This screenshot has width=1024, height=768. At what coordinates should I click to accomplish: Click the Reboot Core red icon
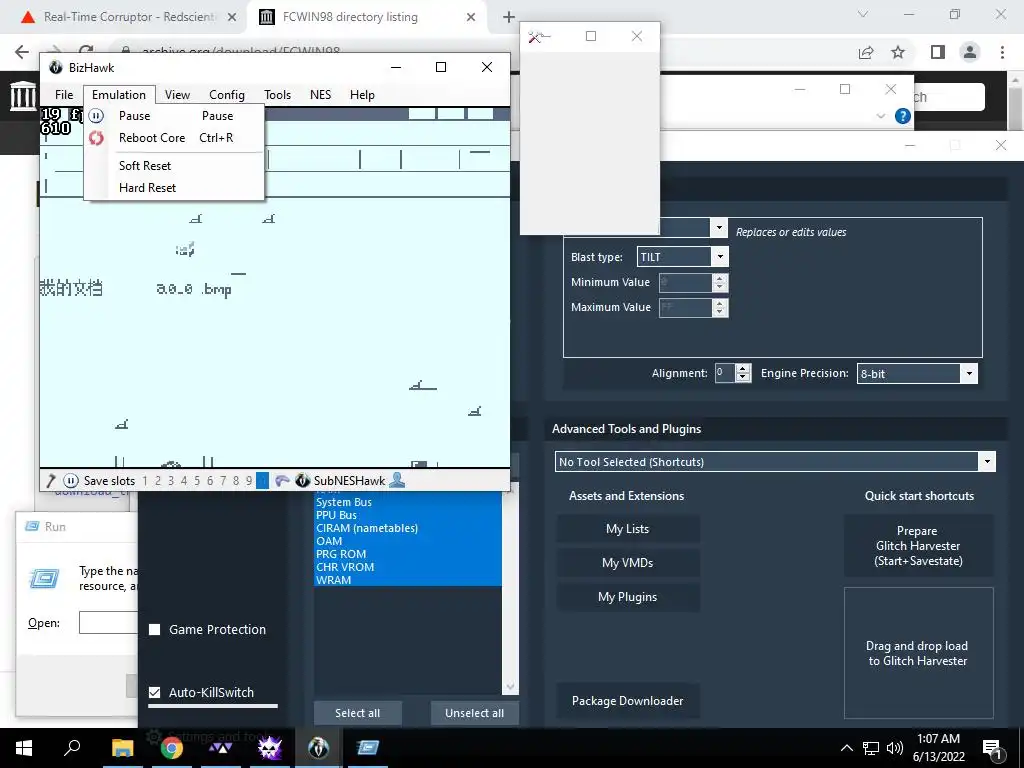tap(96, 138)
